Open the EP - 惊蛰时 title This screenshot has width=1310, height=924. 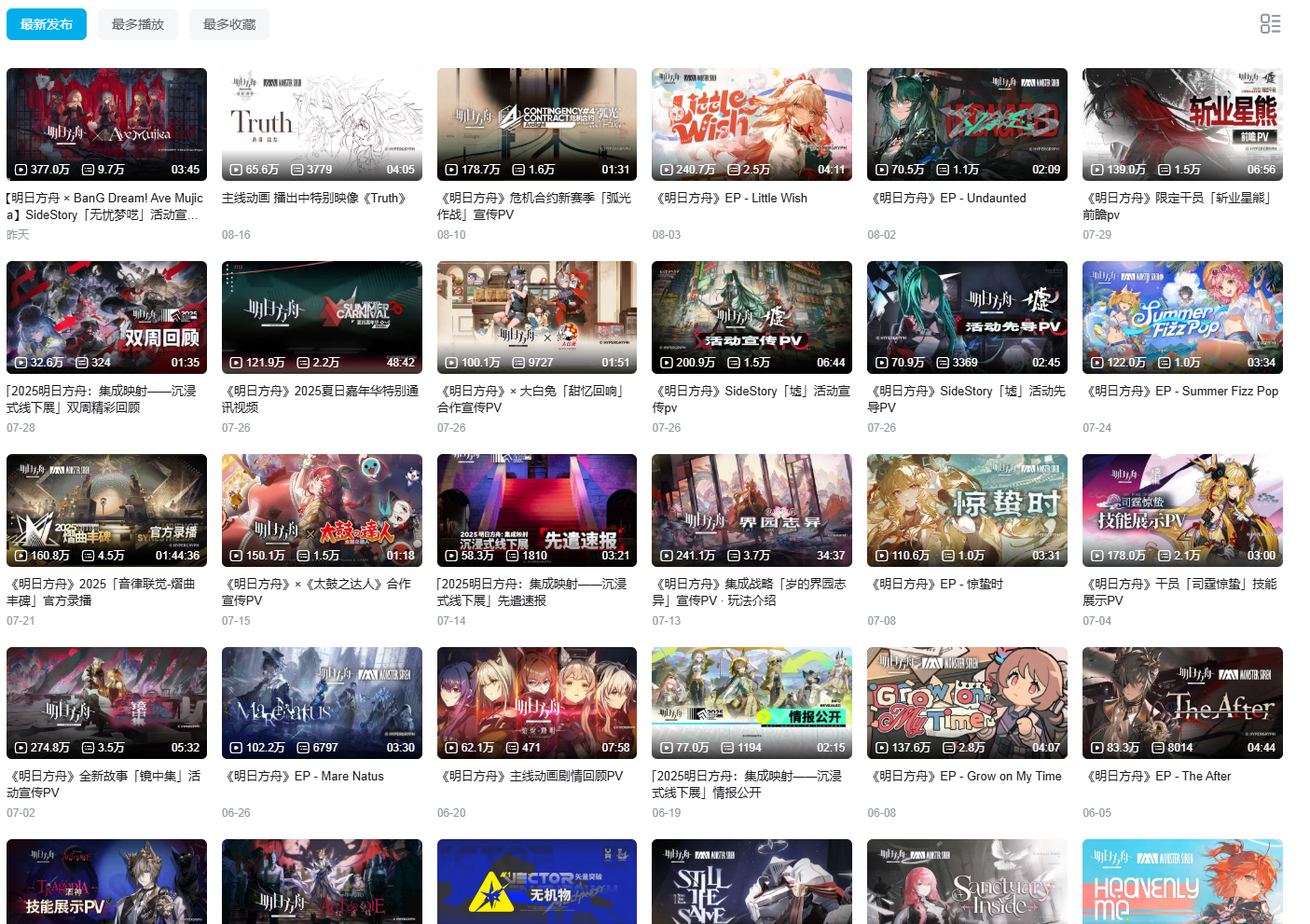(x=937, y=584)
